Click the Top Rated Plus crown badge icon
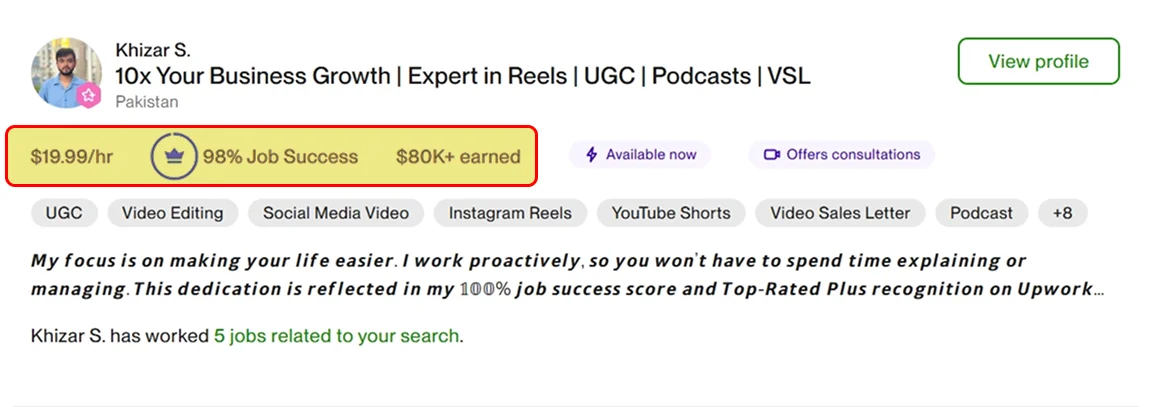 click(171, 156)
